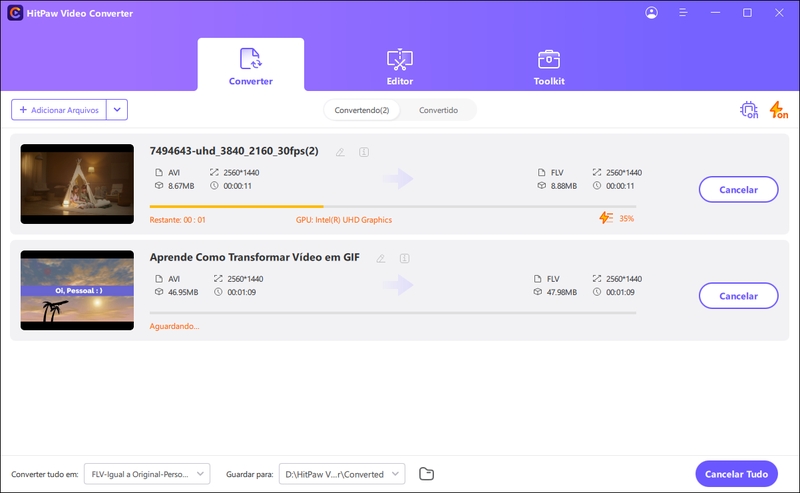Click the waiting progress bar of Aprende video
Viewport: 800px width, 493px height.
pos(392,312)
